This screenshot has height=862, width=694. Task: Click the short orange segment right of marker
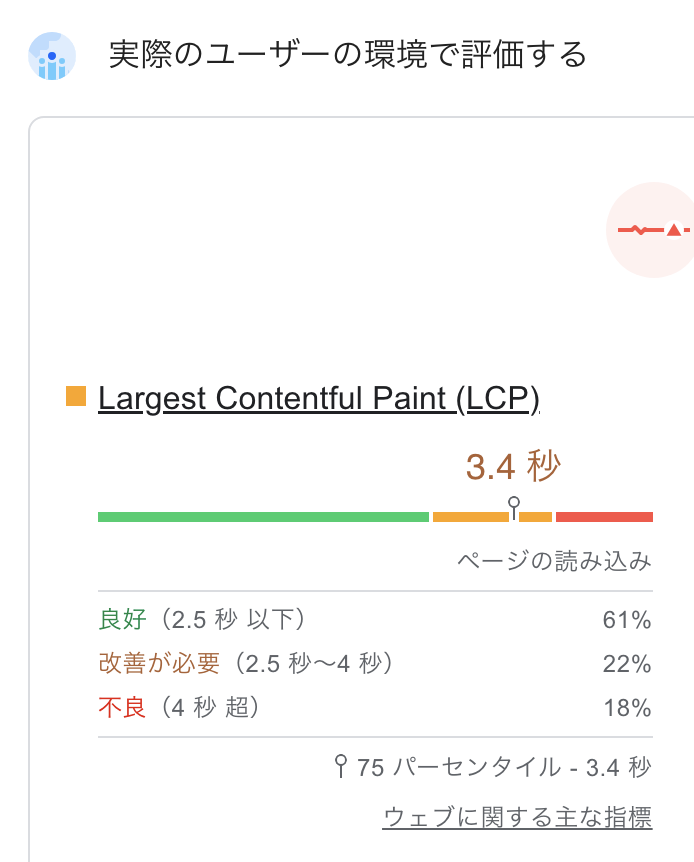point(536,517)
